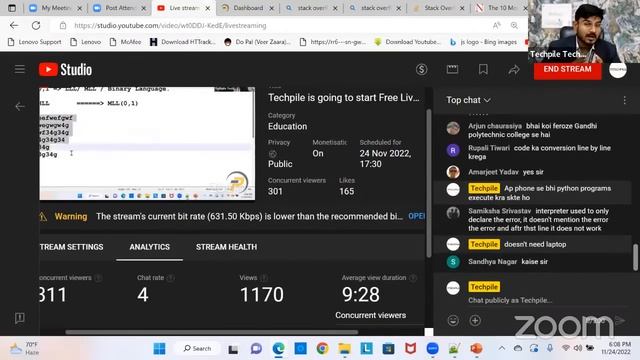Click the Average view duration info icon
Screen dimensions: 640x360
(x=413, y=278)
